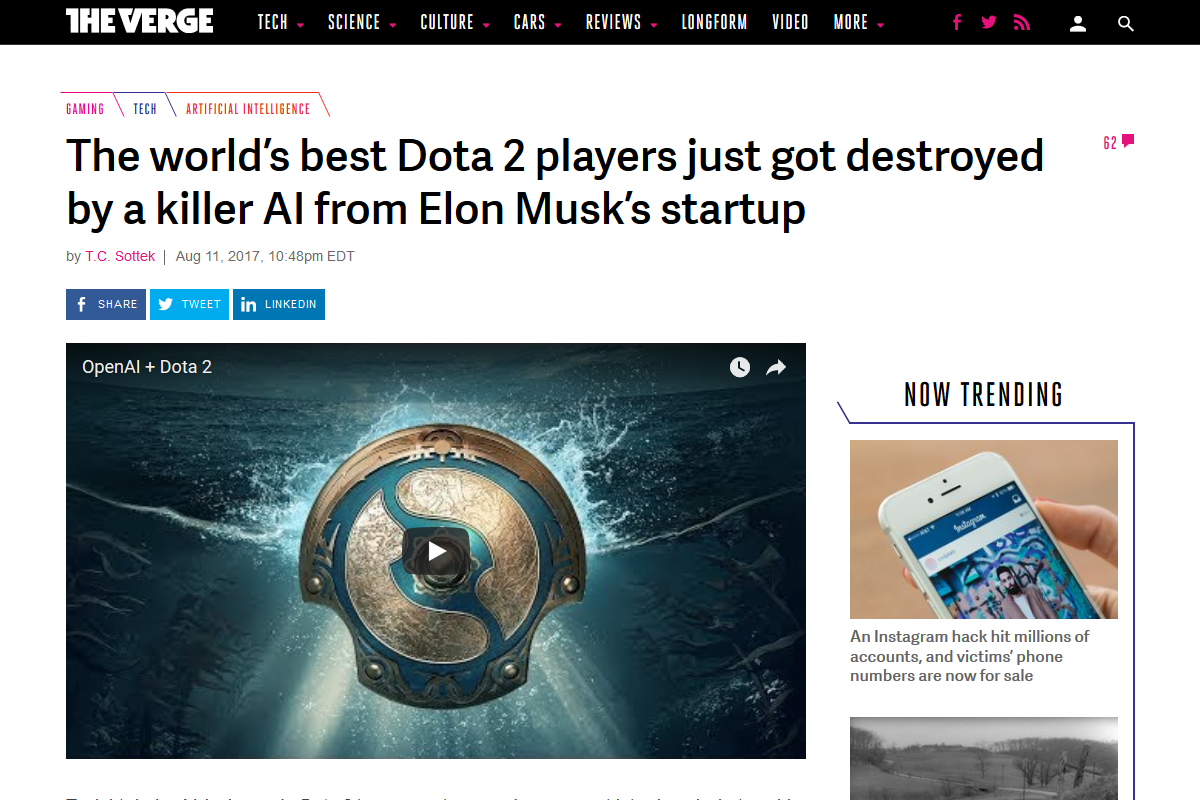This screenshot has width=1200, height=800.
Task: Share article on Facebook button
Action: tap(106, 304)
